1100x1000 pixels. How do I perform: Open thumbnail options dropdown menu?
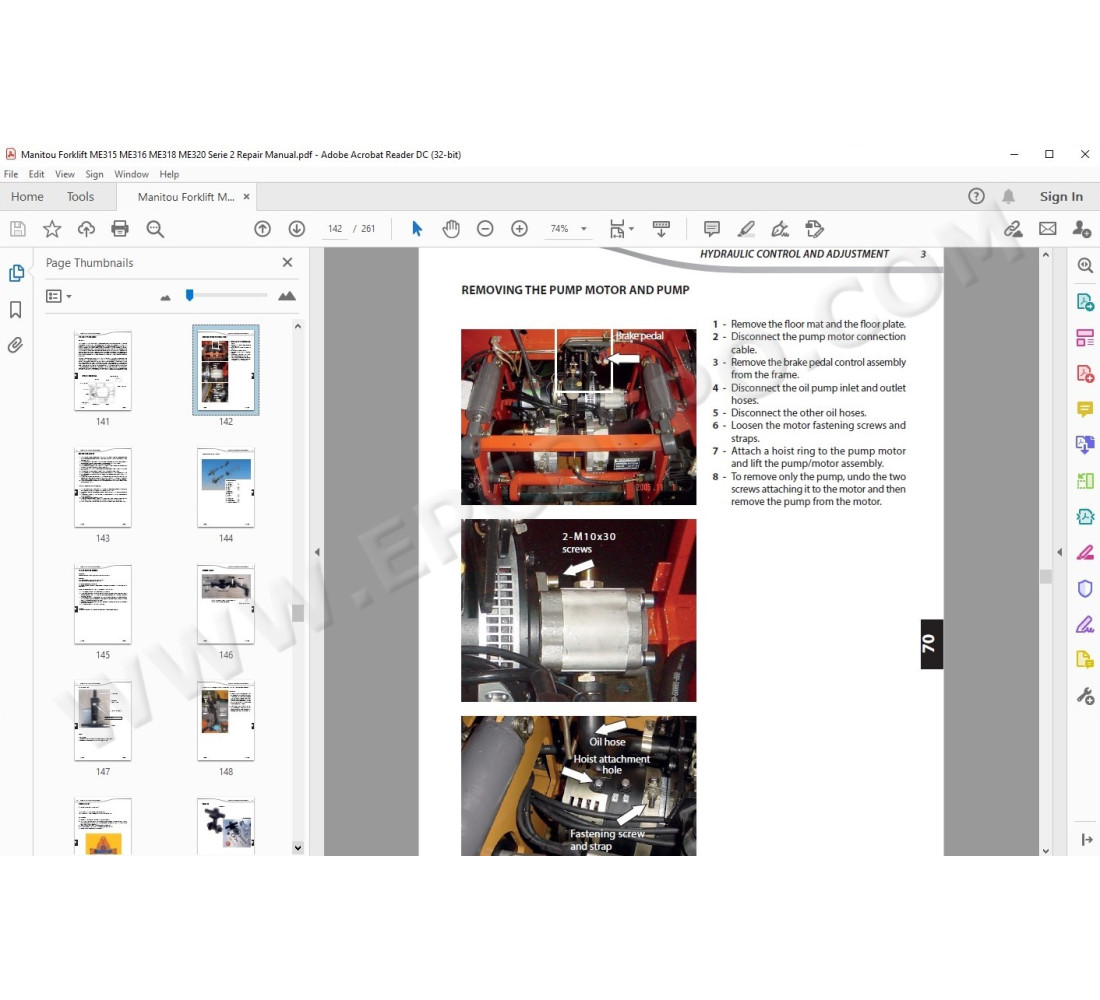(59, 296)
